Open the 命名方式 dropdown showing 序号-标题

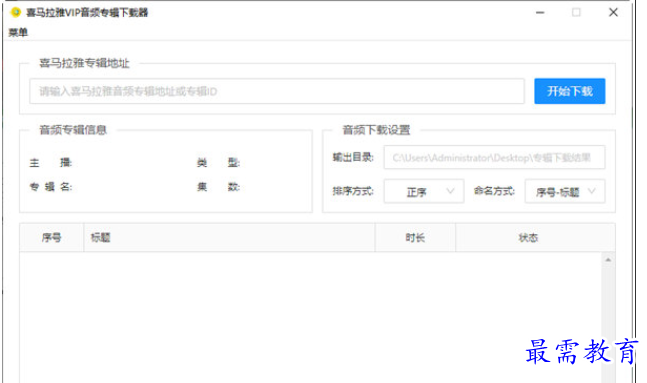(565, 191)
